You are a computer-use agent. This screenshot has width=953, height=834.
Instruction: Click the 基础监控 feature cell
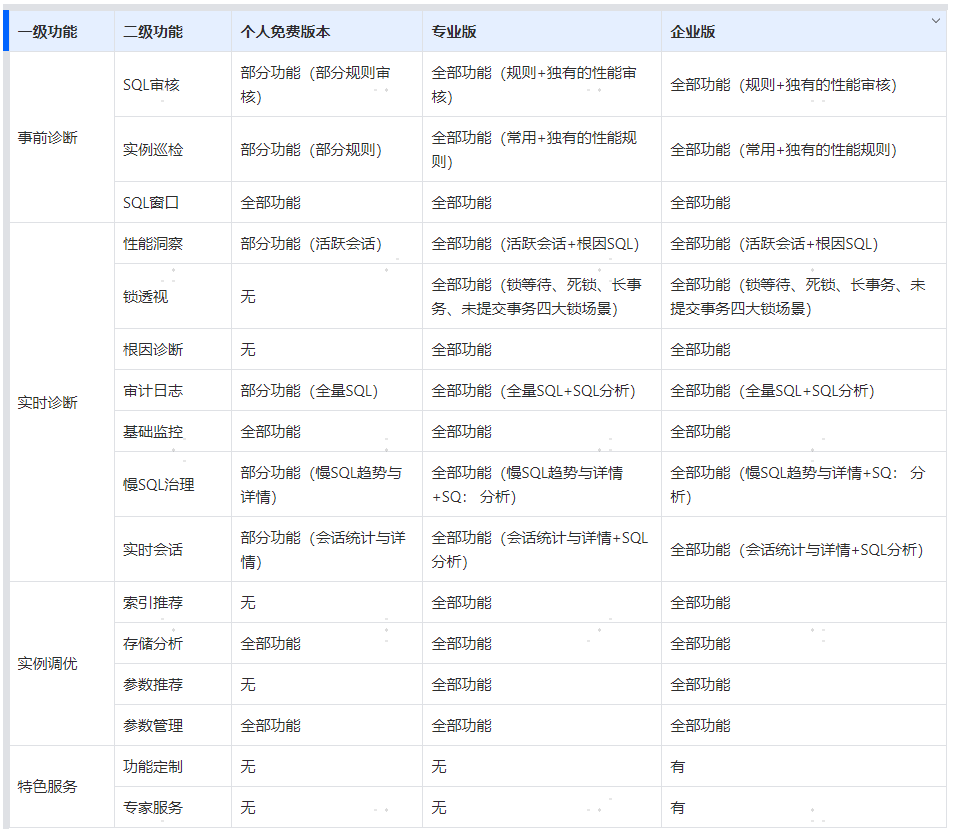pos(173,432)
